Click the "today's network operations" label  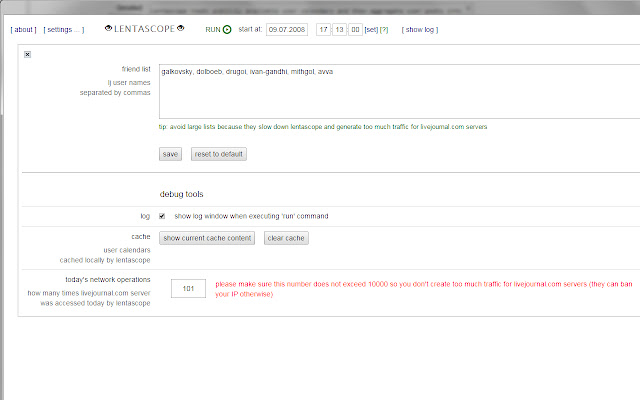(108, 280)
